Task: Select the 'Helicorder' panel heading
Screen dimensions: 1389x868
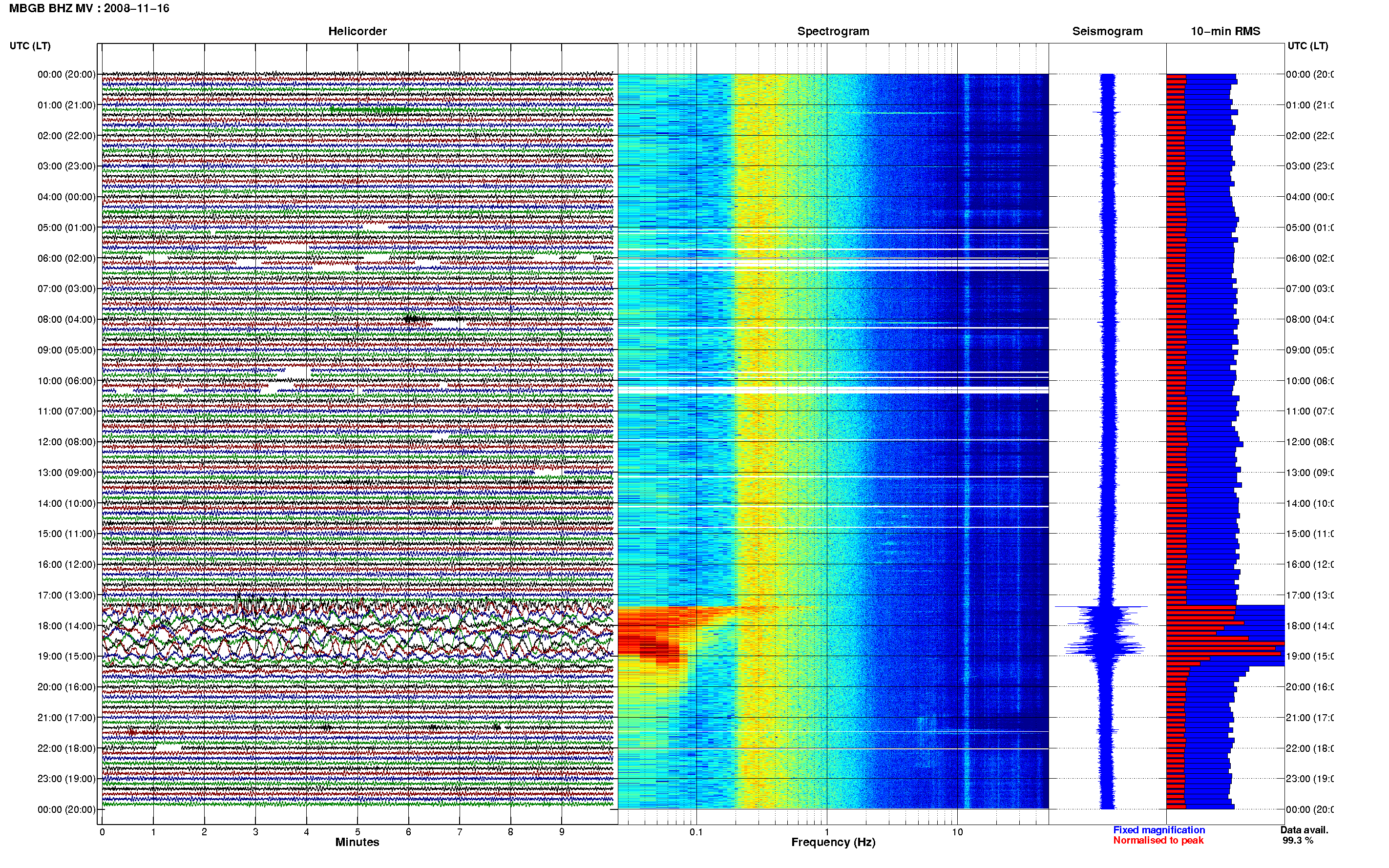Action: click(x=357, y=32)
